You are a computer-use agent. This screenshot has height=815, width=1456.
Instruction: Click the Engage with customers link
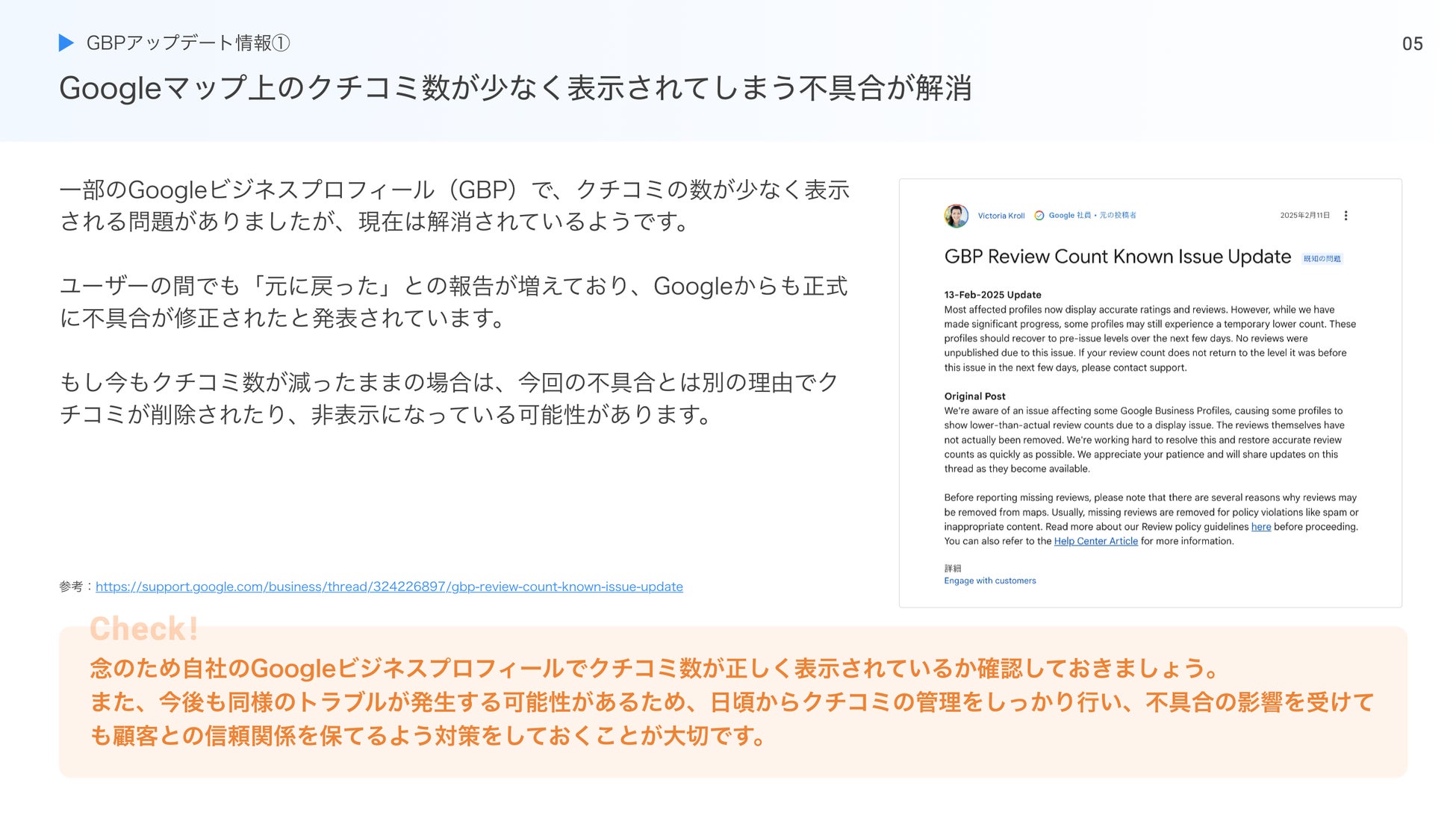(989, 581)
